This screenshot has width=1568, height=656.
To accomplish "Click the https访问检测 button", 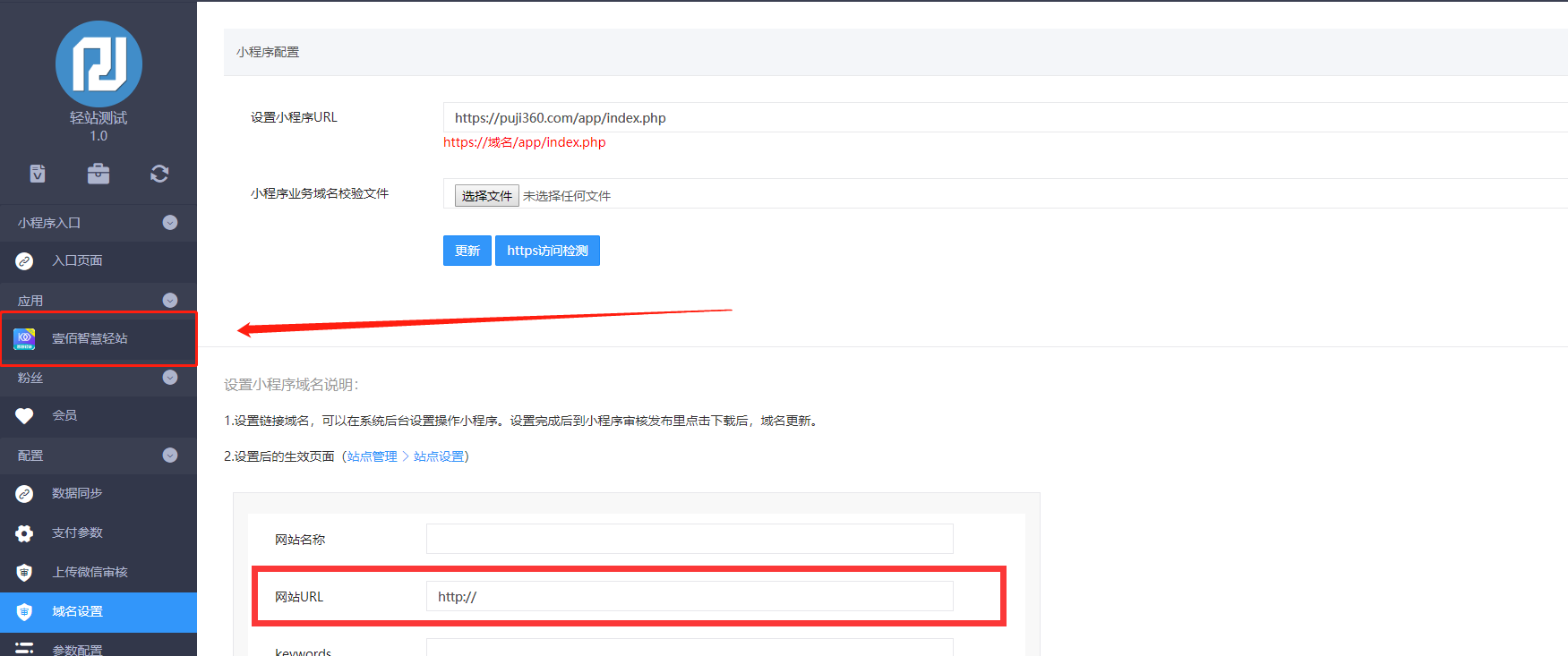I will pyautogui.click(x=547, y=251).
